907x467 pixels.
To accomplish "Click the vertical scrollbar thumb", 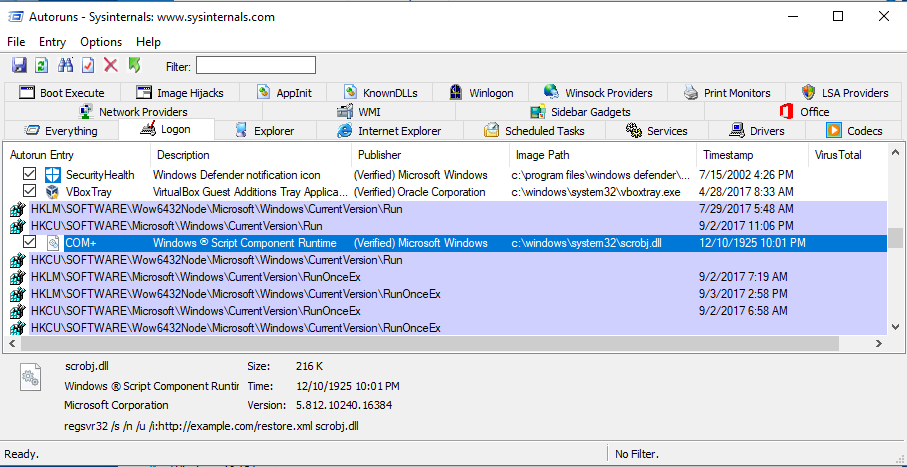I will [895, 238].
